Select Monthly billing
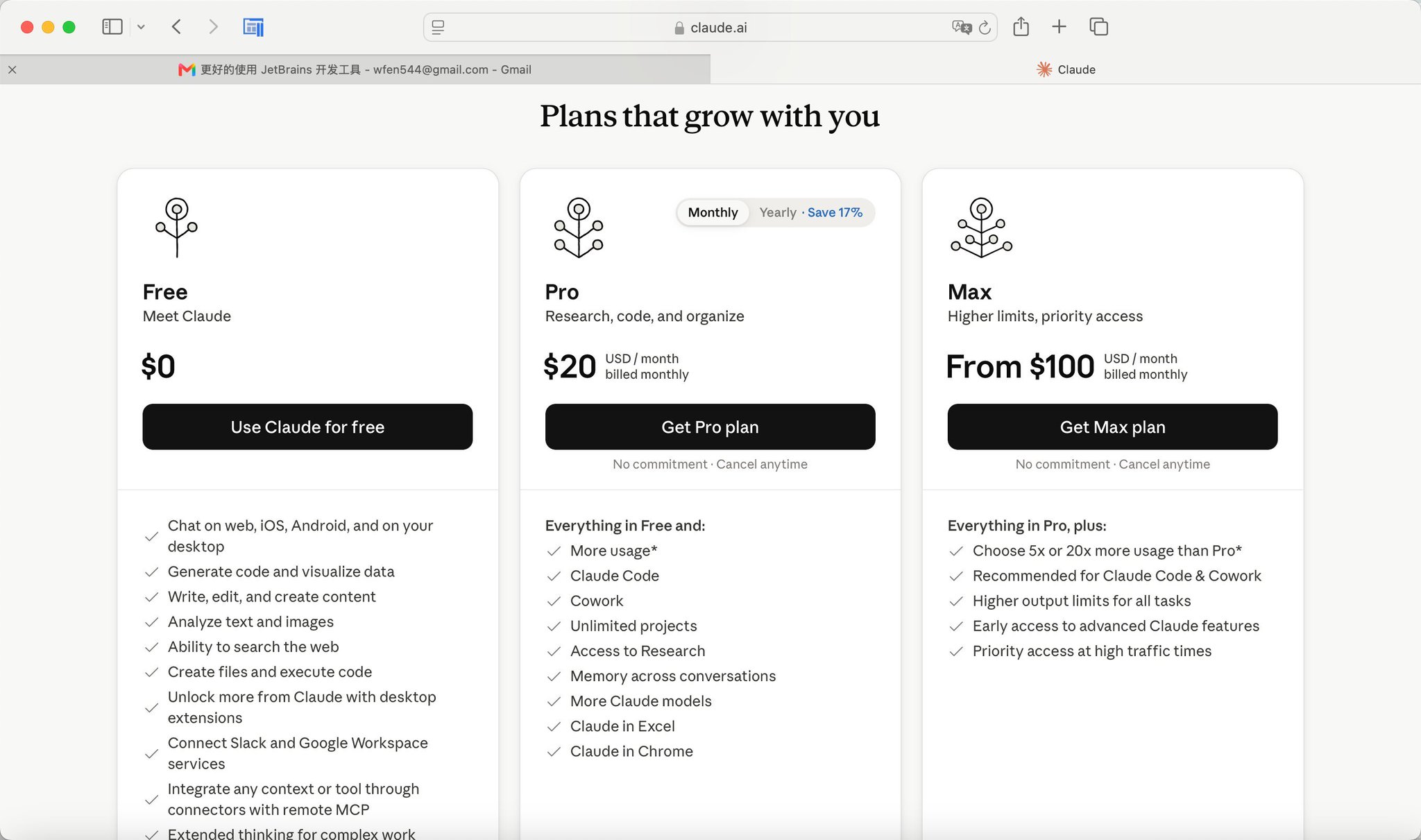Screen dimensions: 1421x840 [713, 212]
